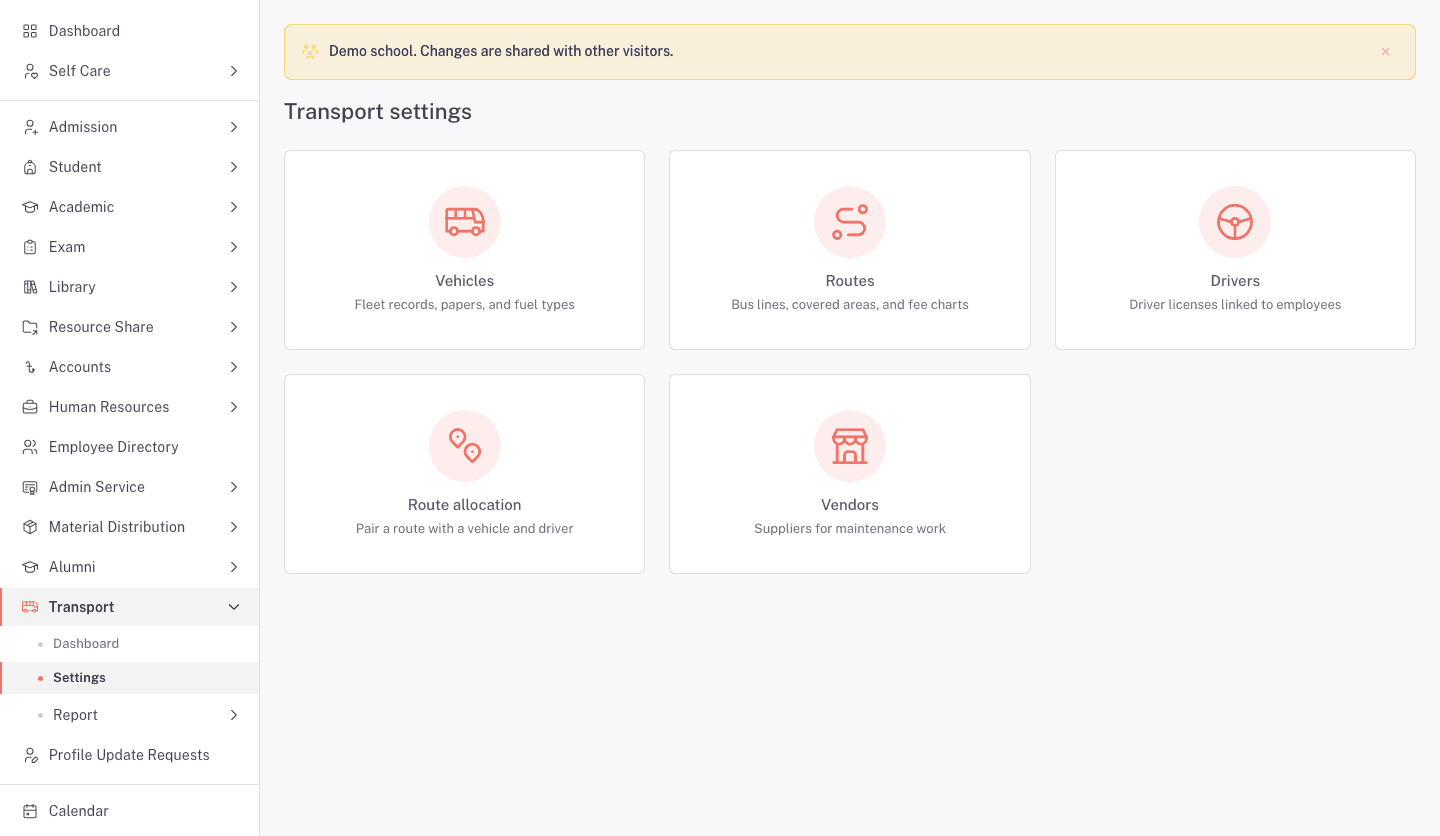1440x836 pixels.
Task: Open the Route allocation card title
Action: [x=465, y=505]
